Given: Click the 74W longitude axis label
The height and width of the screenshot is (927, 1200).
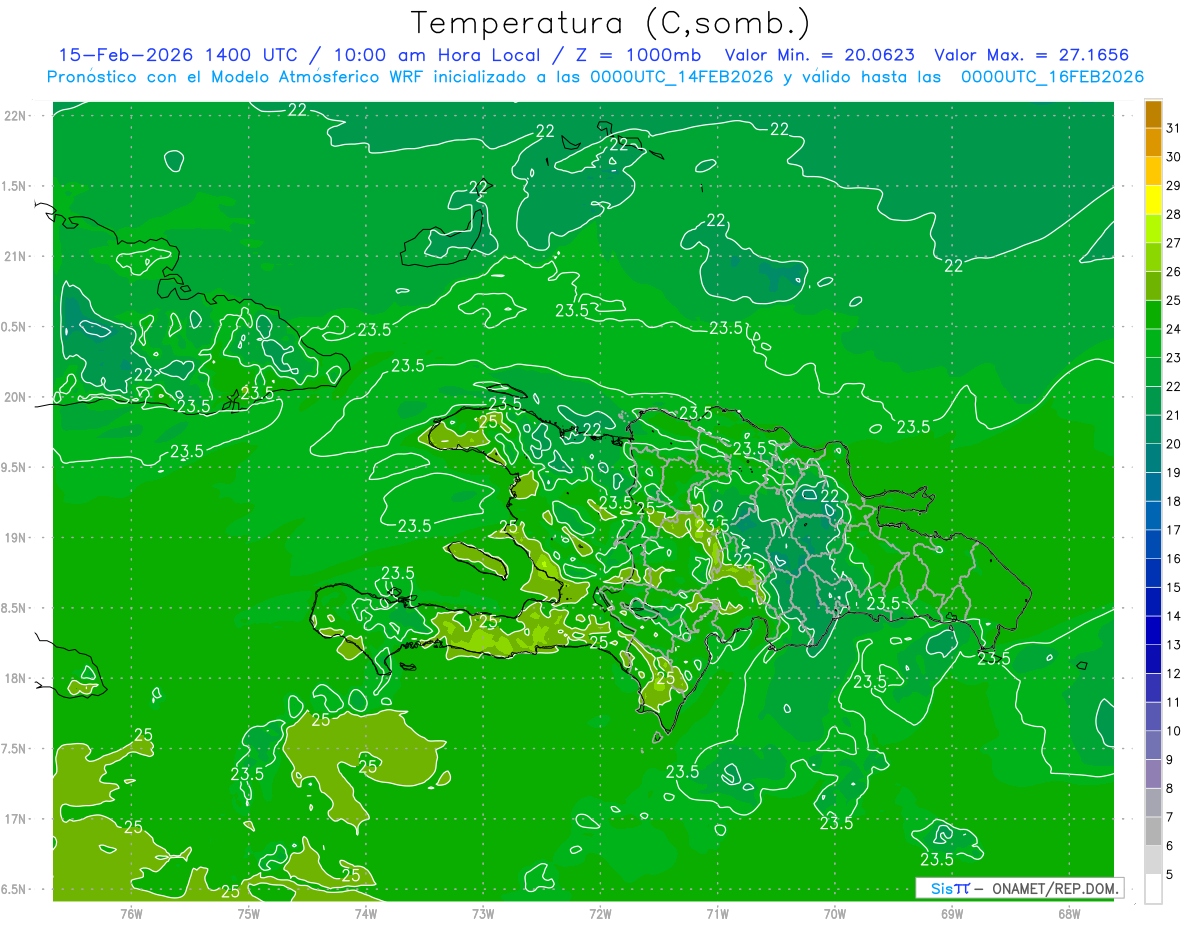Looking at the screenshot, I should [365, 914].
